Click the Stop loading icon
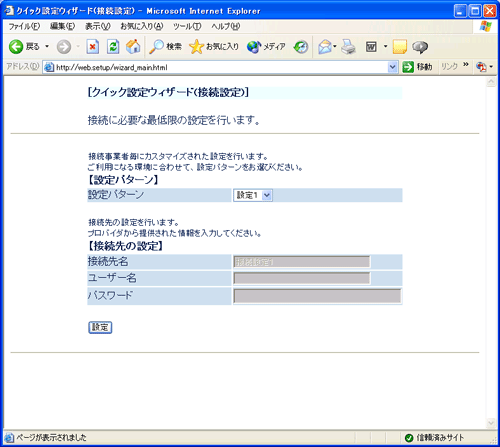 (92, 47)
